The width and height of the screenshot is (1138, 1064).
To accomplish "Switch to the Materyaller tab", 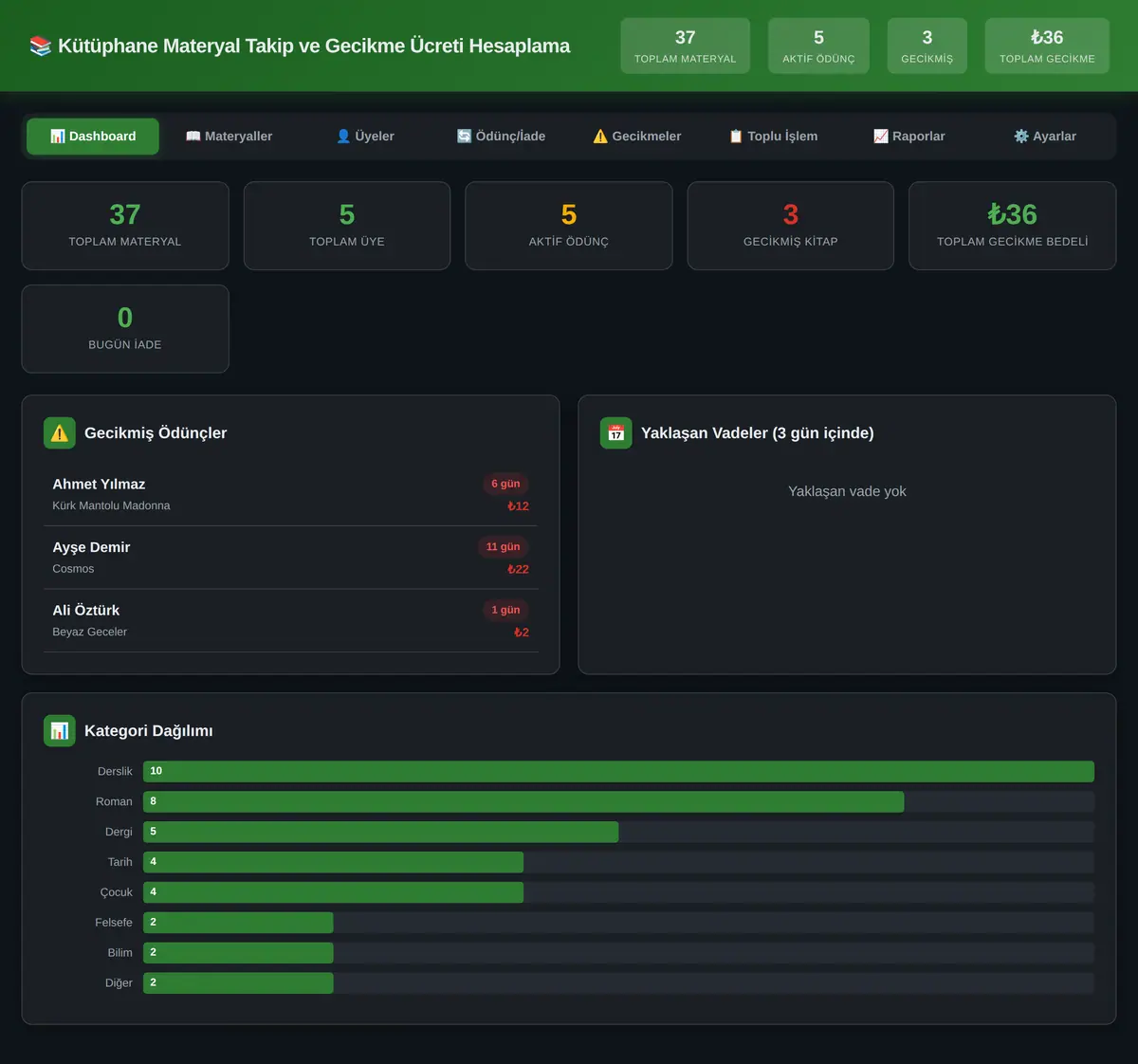I will (229, 137).
